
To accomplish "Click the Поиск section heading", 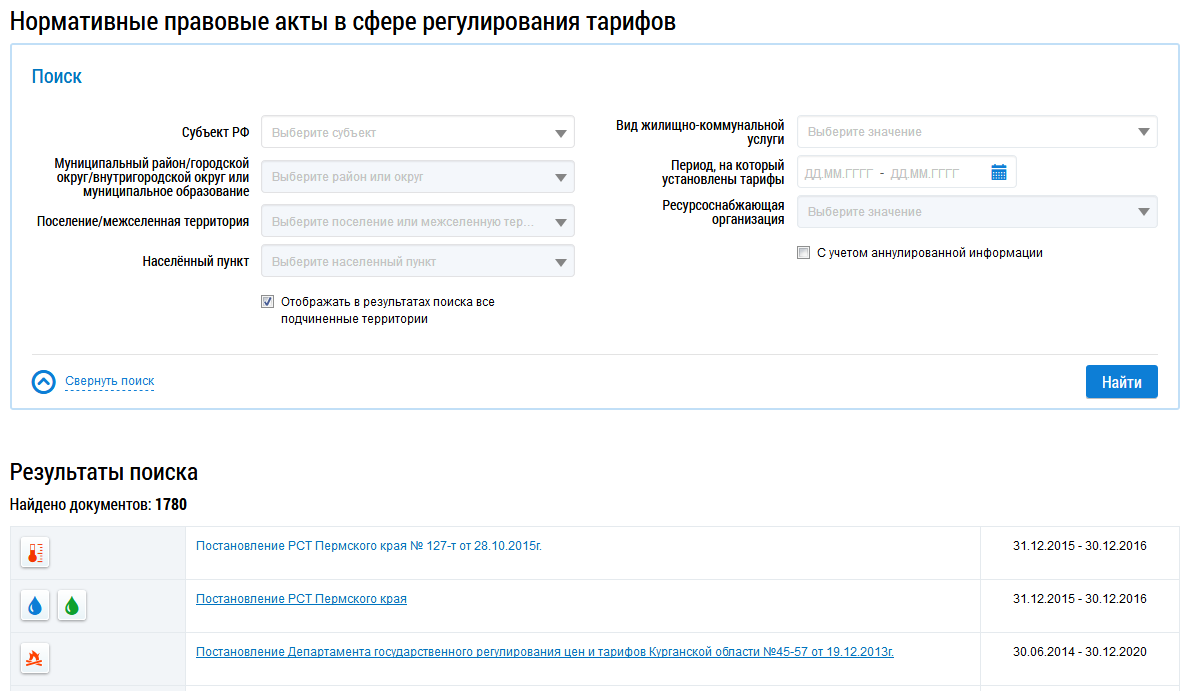I will pos(57,77).
